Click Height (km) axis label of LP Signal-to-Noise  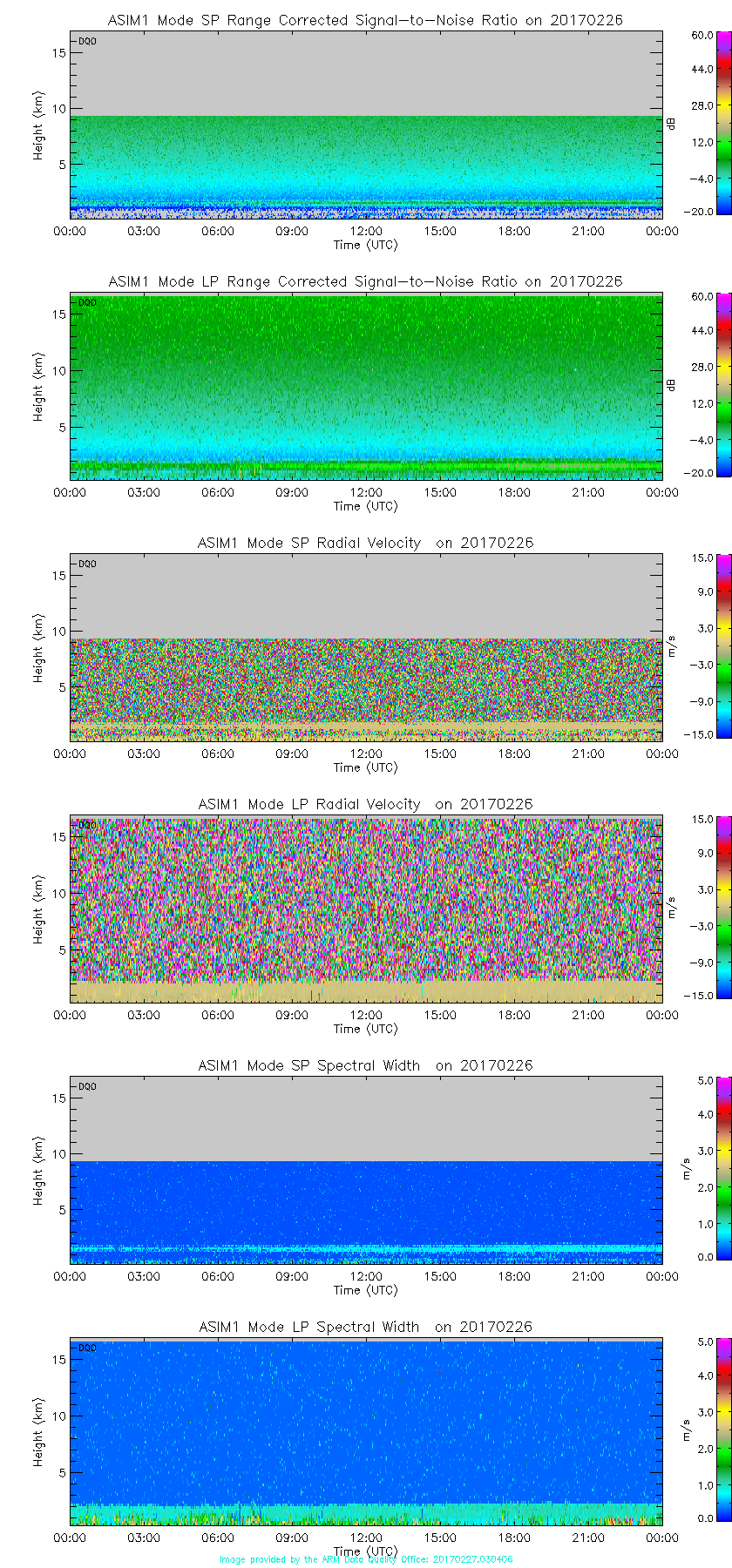38,388
